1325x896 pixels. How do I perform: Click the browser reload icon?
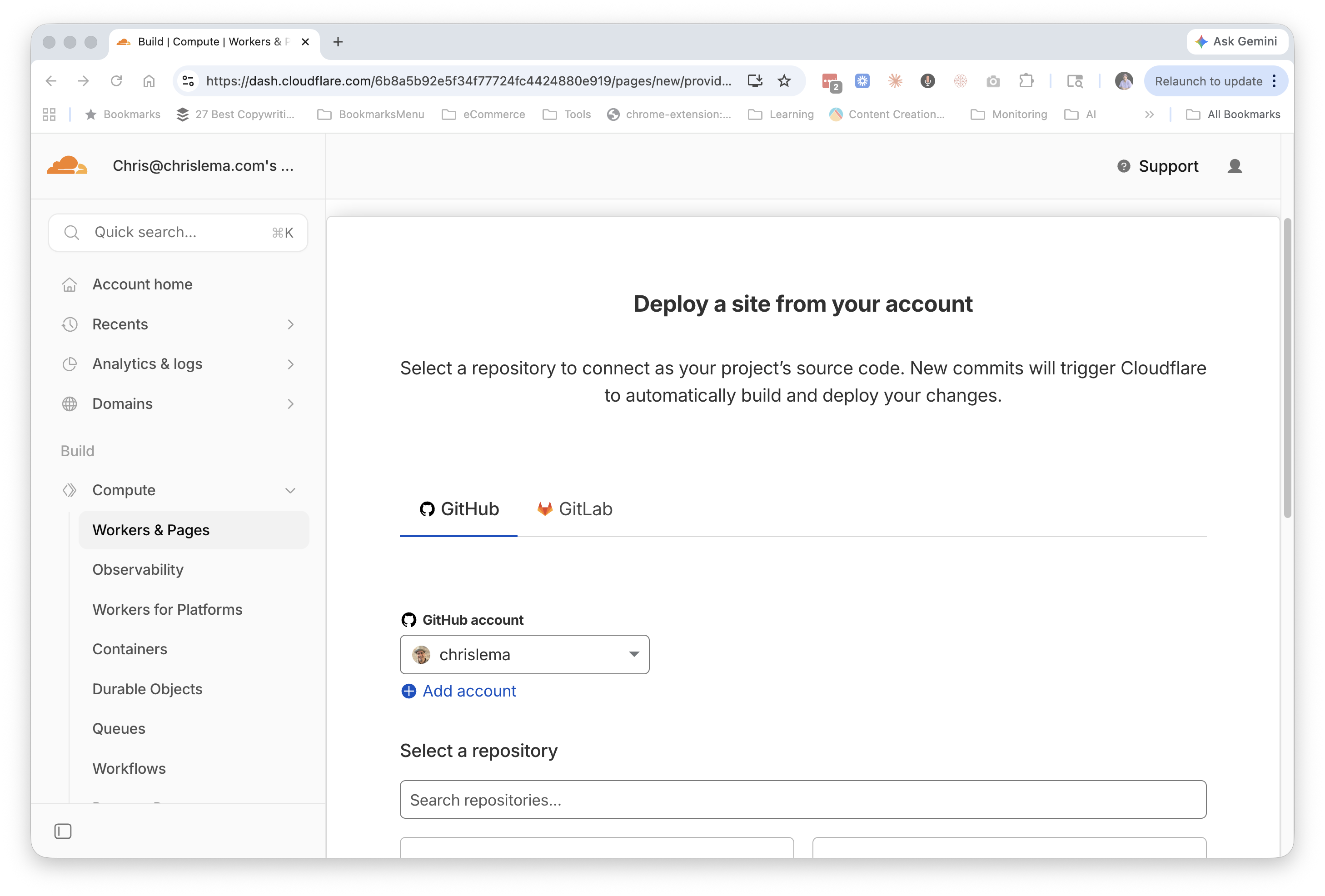(x=116, y=81)
